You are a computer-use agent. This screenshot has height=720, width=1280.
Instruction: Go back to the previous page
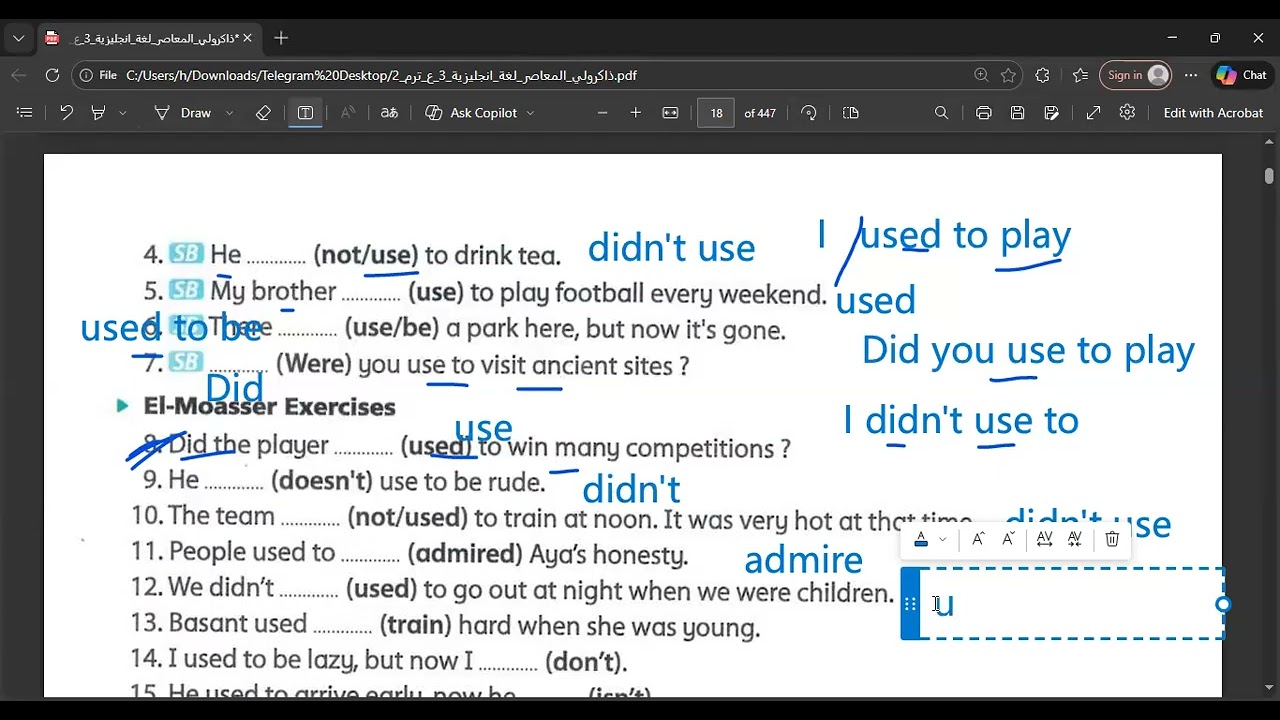click(x=19, y=75)
